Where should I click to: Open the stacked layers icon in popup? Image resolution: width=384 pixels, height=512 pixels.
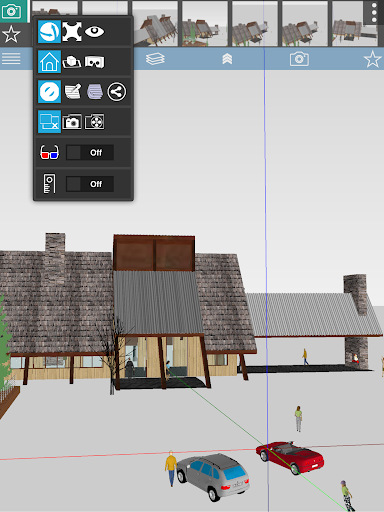95,92
